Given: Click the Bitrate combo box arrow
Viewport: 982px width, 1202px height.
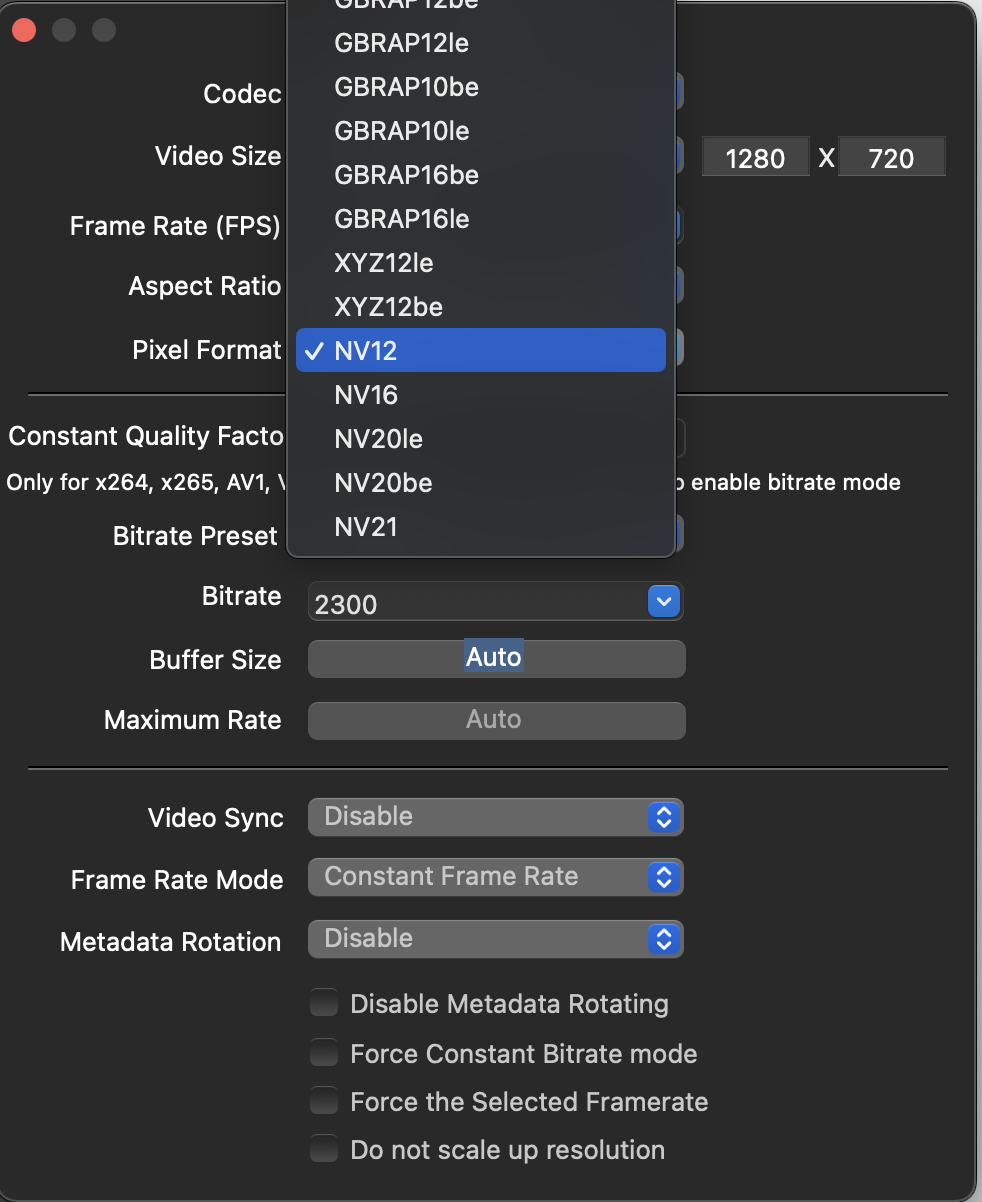Looking at the screenshot, I should [664, 601].
